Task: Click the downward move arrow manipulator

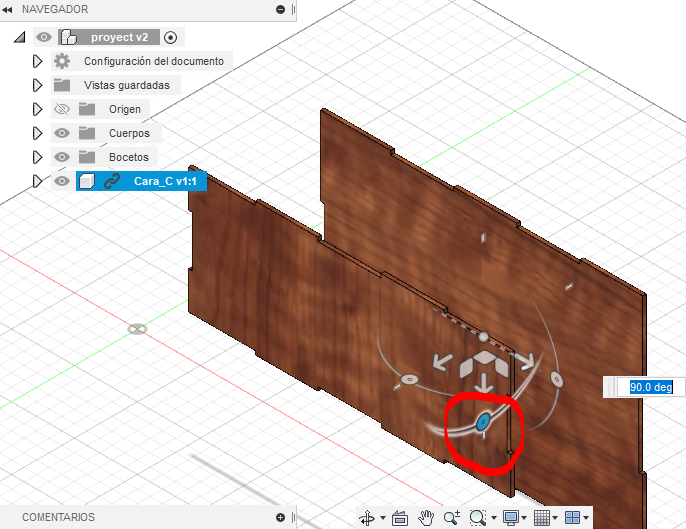Action: (483, 383)
